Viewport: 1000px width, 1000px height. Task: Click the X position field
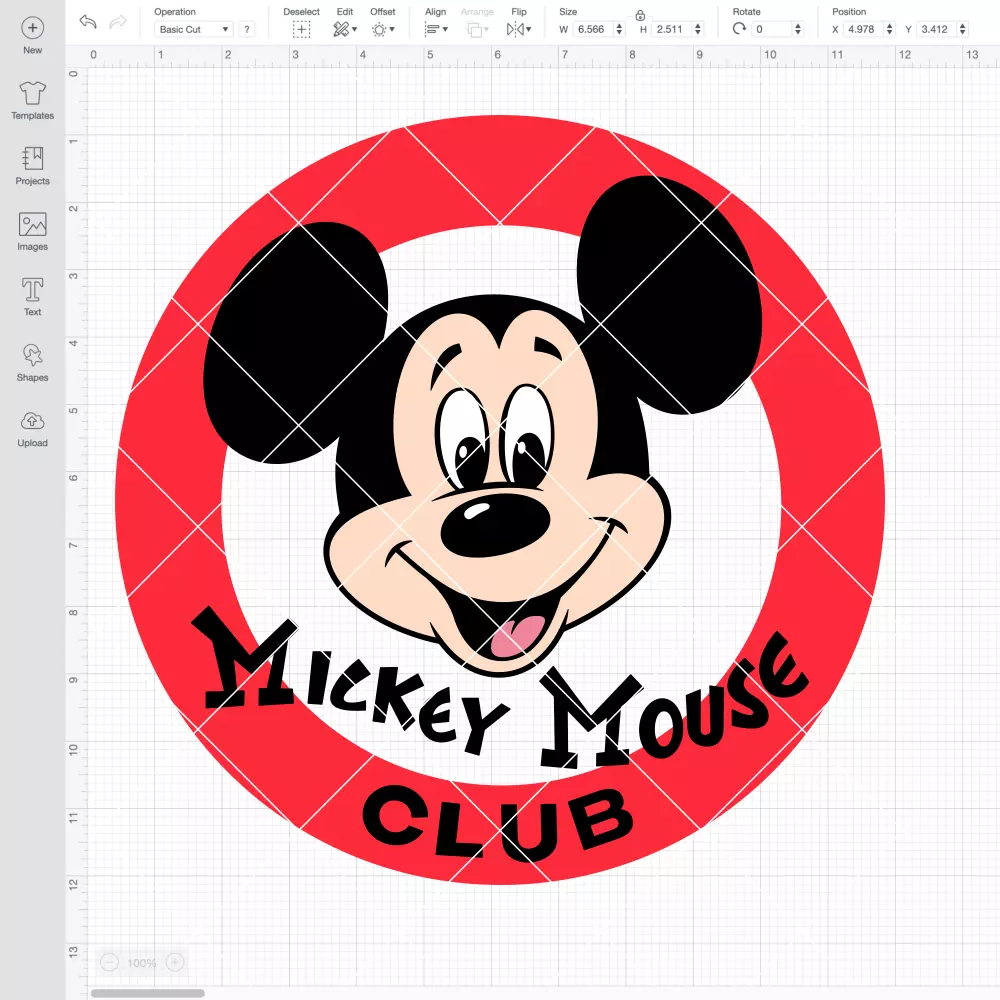864,29
